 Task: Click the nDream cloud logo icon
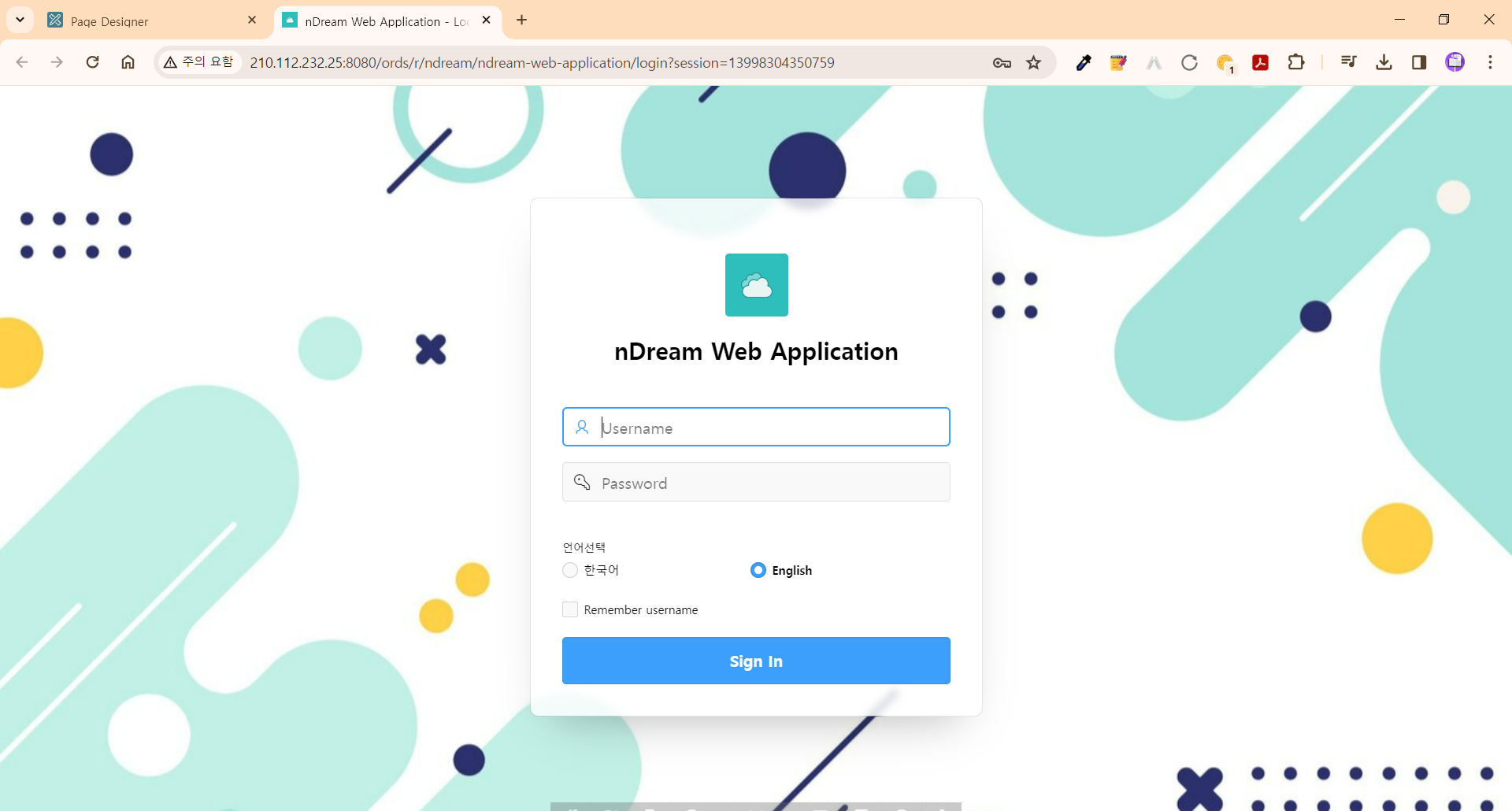pos(756,285)
